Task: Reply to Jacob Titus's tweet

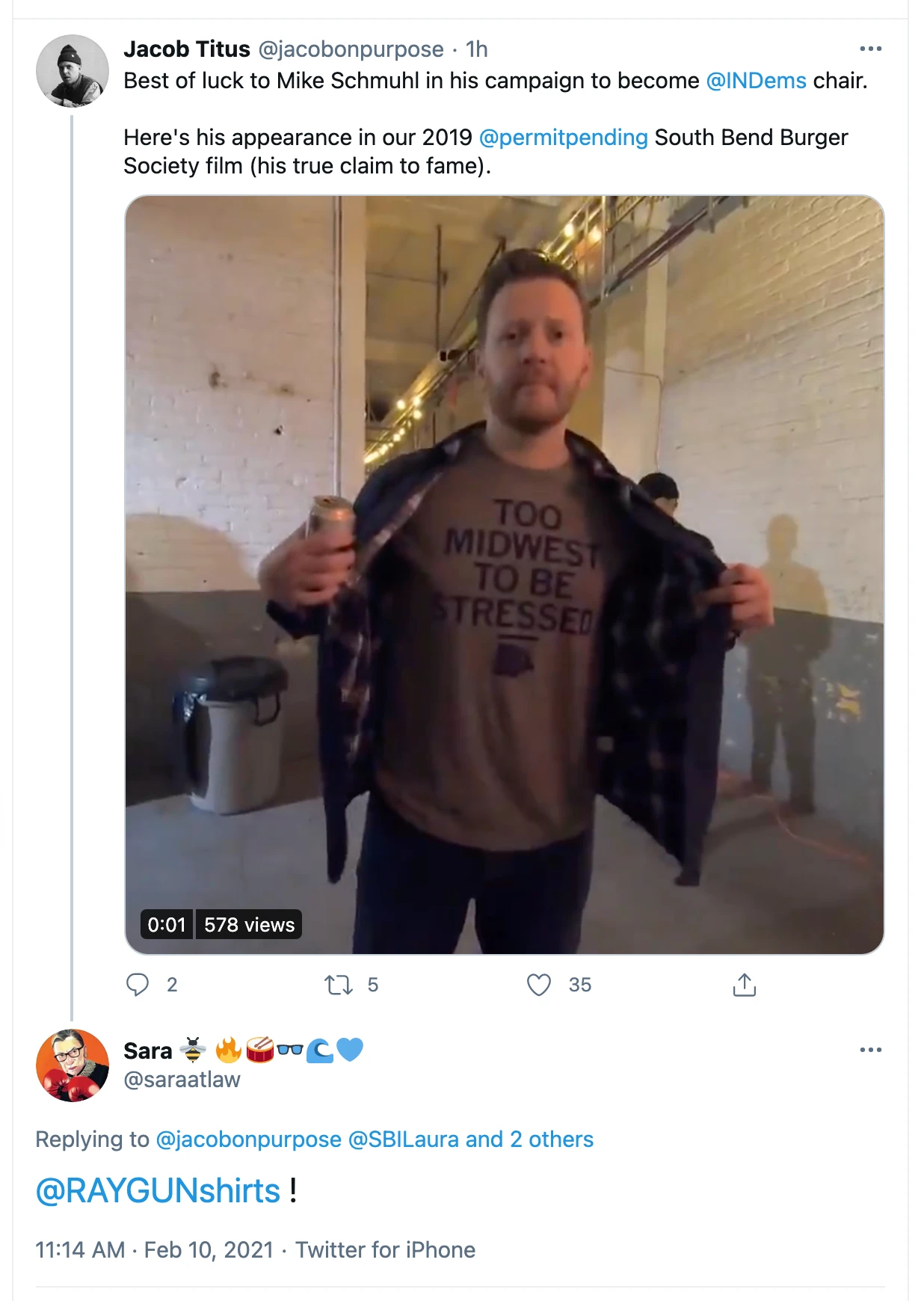Action: click(138, 985)
